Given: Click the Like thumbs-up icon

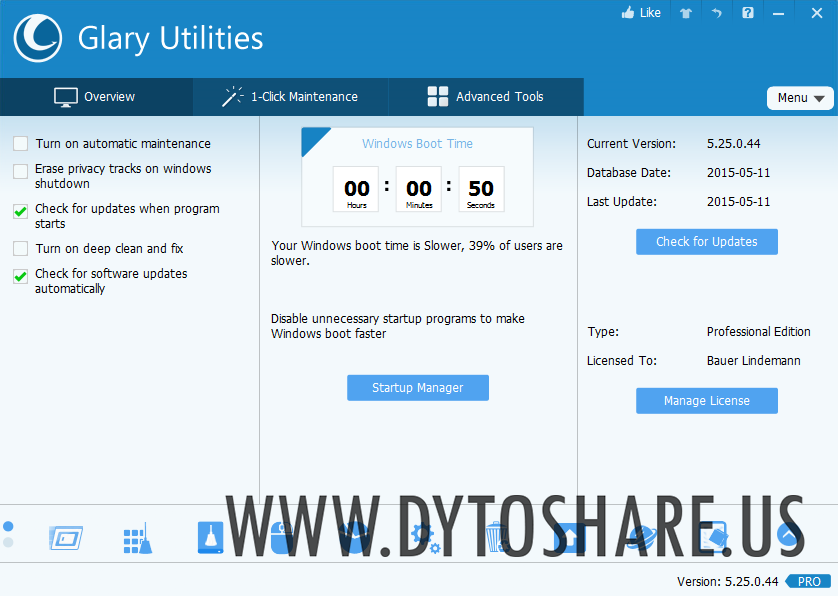Looking at the screenshot, I should pyautogui.click(x=628, y=12).
